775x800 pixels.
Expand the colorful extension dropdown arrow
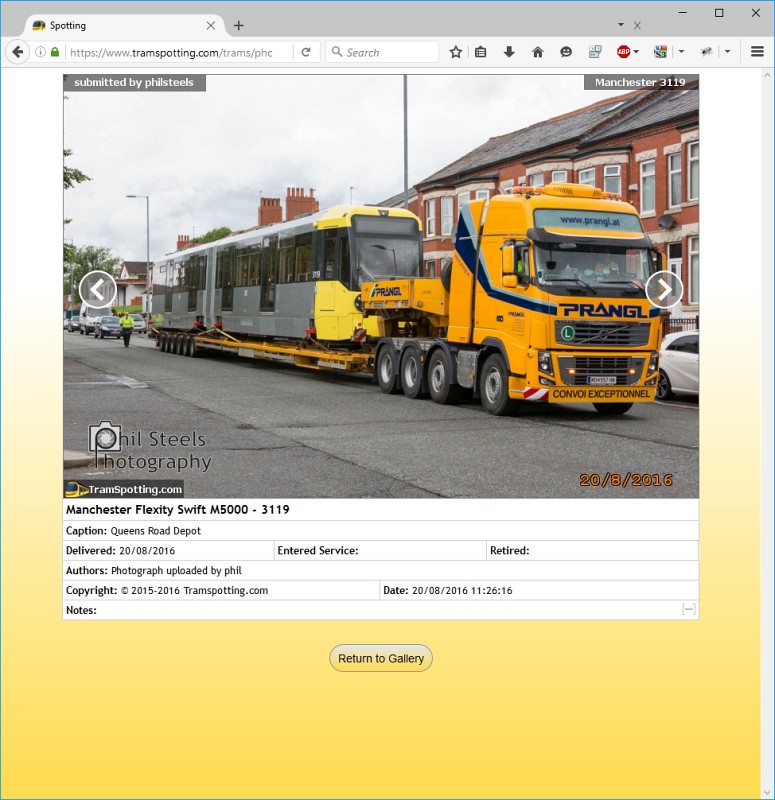coord(681,52)
